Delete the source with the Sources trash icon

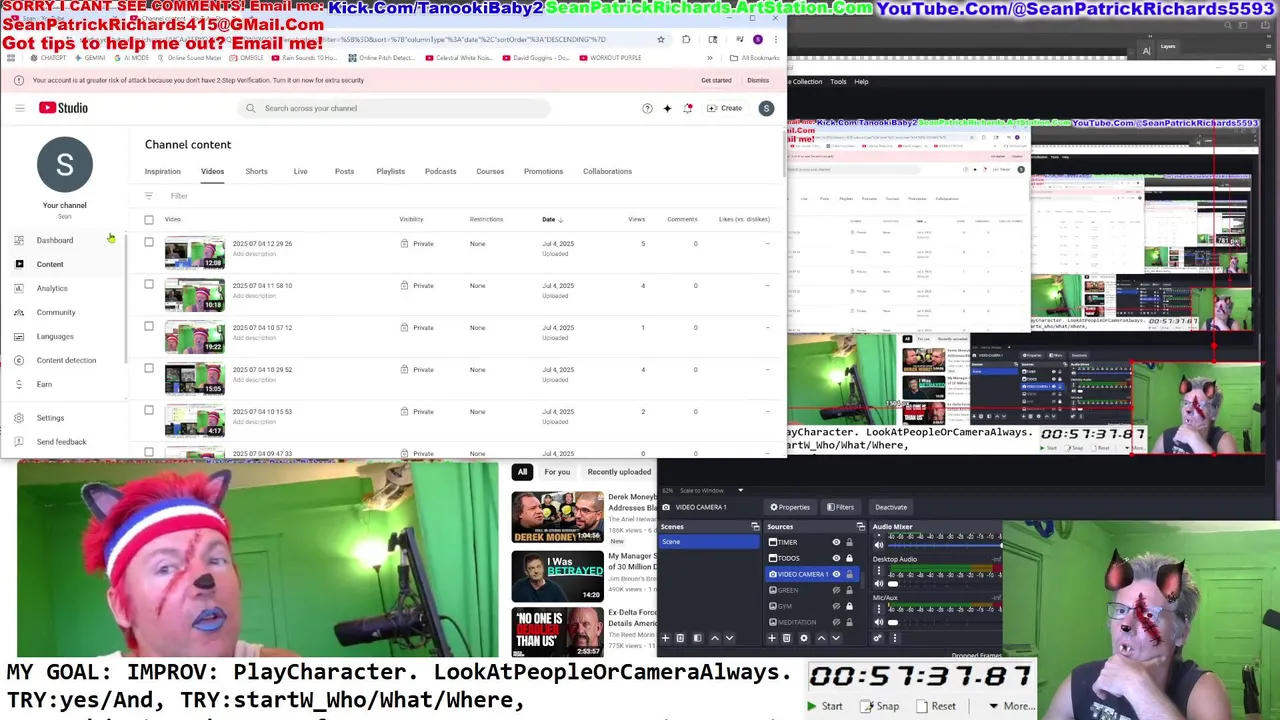pos(786,638)
